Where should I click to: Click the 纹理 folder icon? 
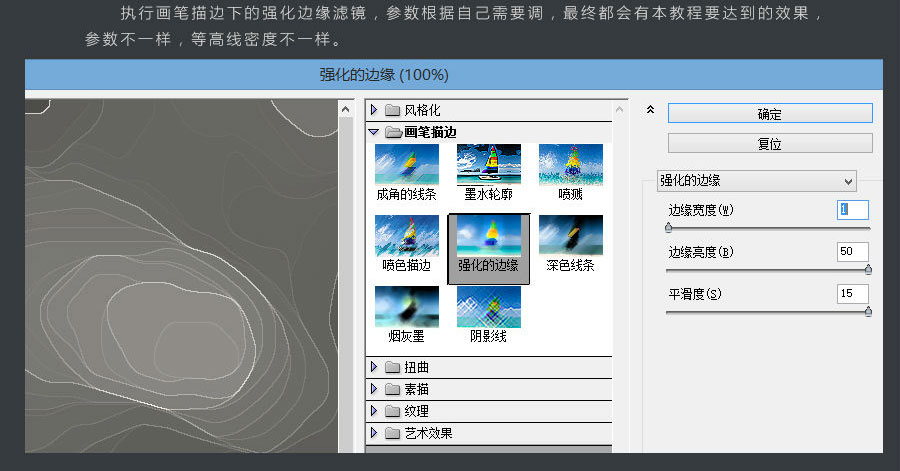click(x=393, y=411)
